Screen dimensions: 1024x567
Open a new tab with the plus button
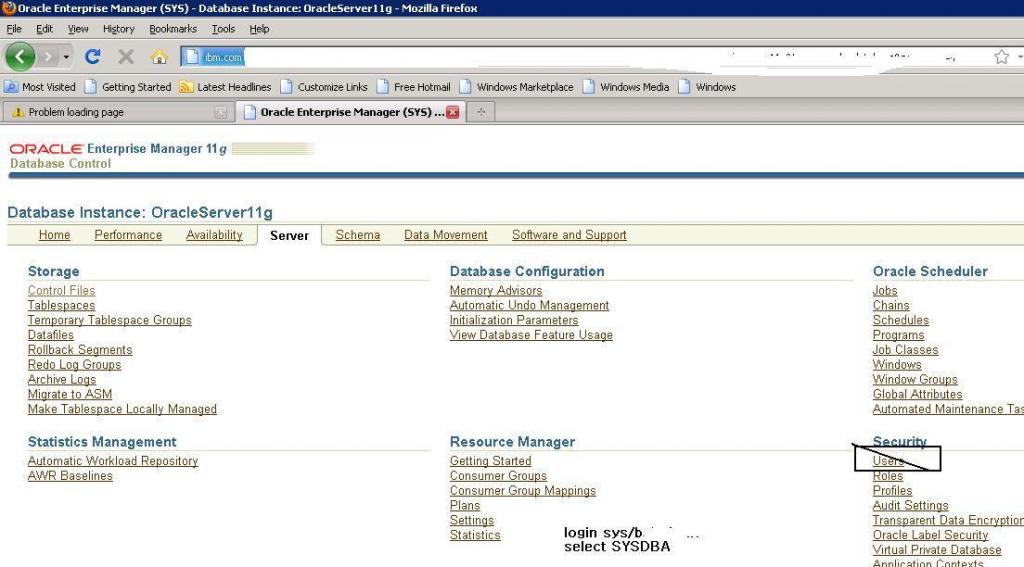481,112
